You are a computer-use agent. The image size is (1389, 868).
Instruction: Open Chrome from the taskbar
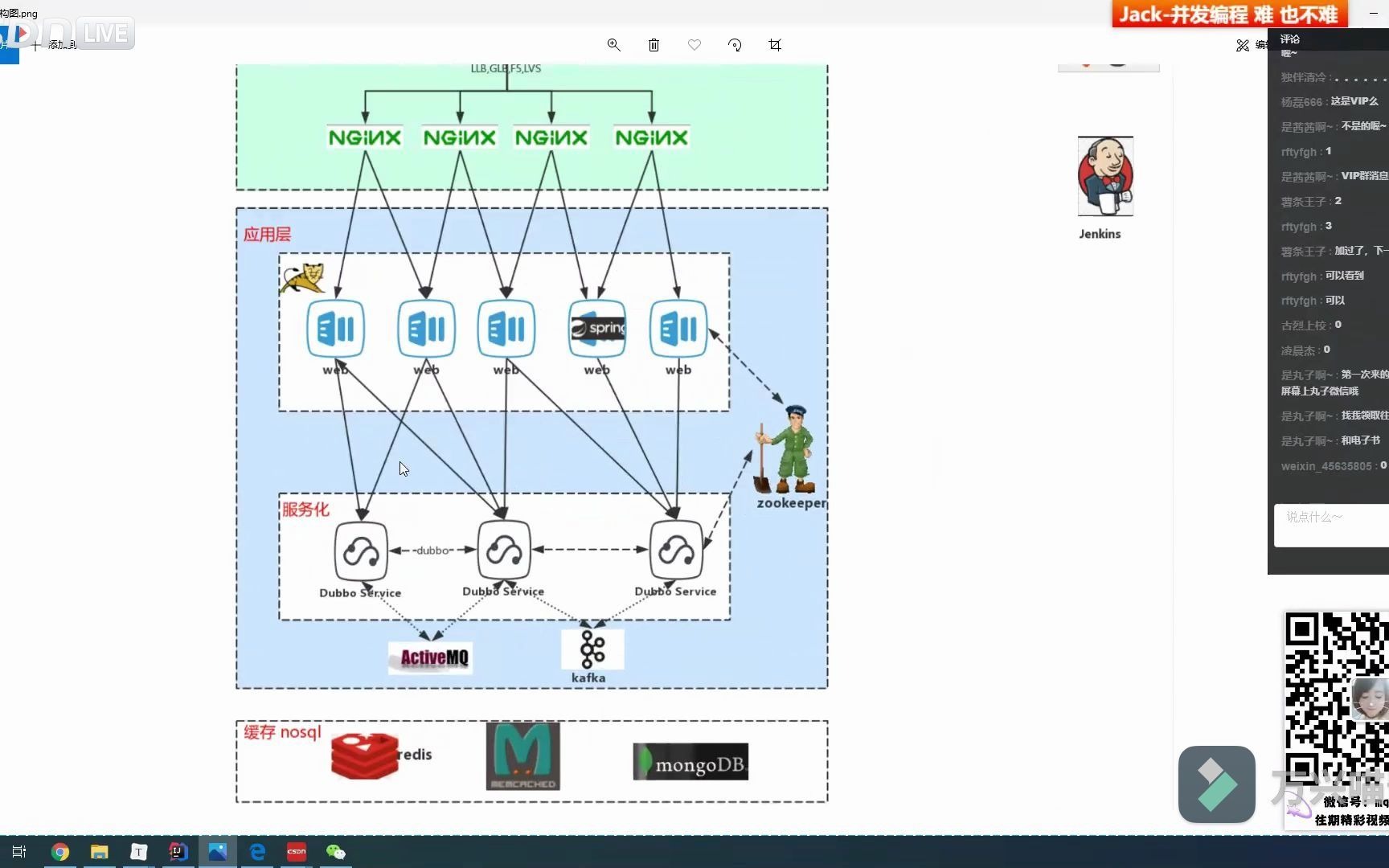point(60,852)
